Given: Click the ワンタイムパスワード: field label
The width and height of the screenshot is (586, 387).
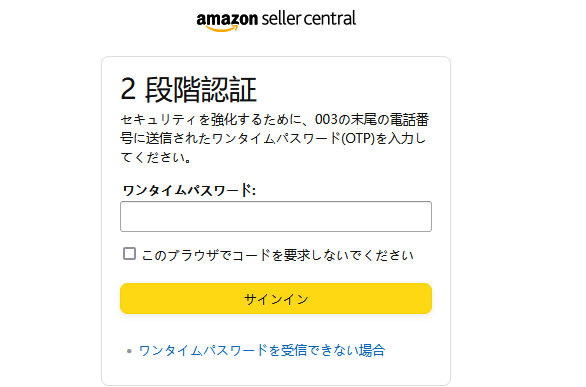Looking at the screenshot, I should pos(189,190).
